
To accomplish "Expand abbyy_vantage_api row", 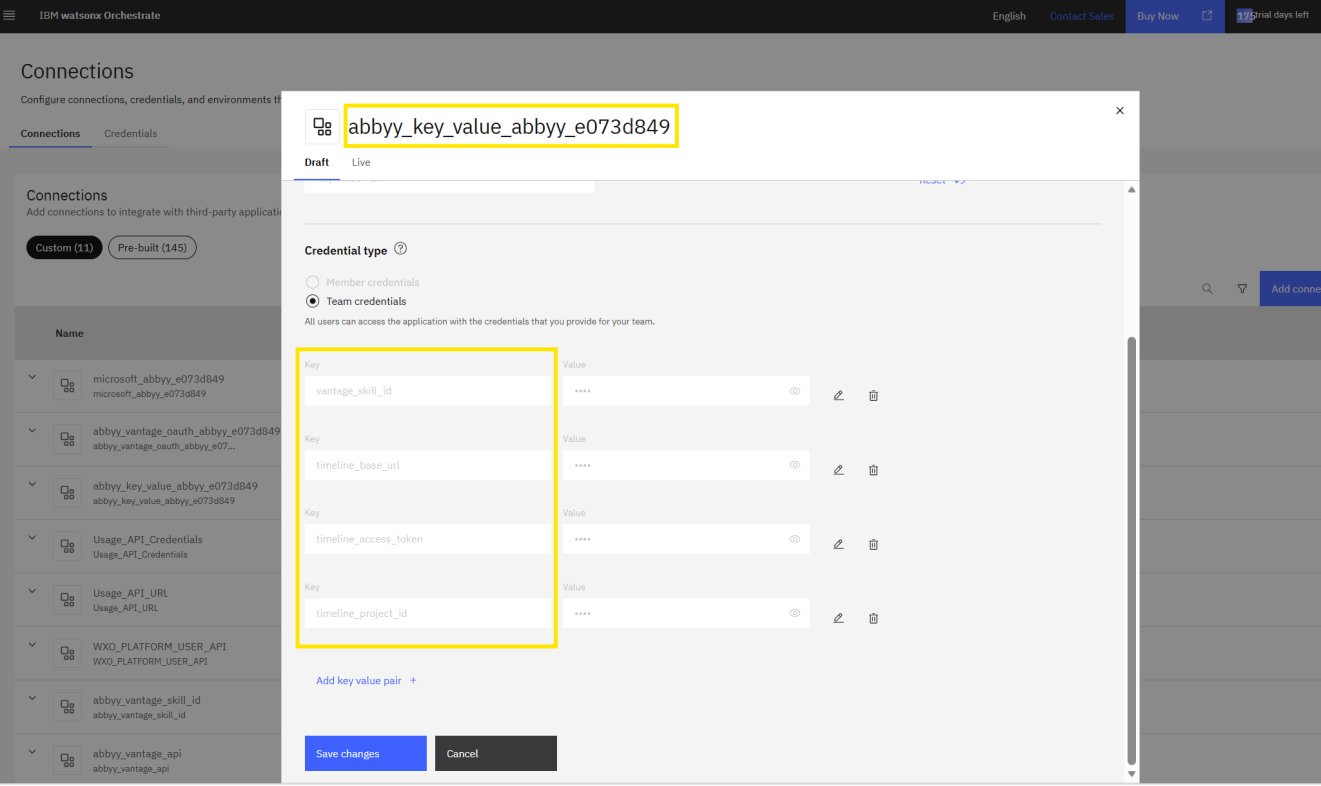I will pyautogui.click(x=31, y=751).
